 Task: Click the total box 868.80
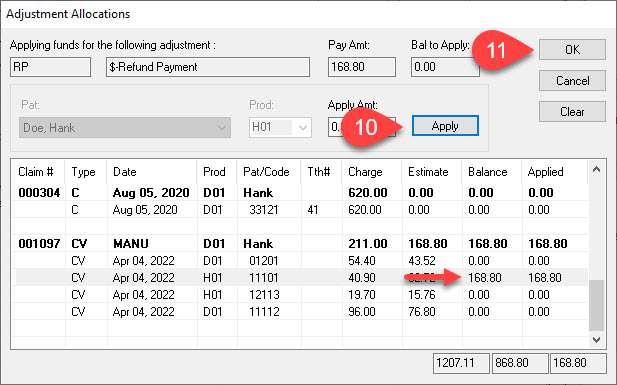pyautogui.click(x=520, y=363)
